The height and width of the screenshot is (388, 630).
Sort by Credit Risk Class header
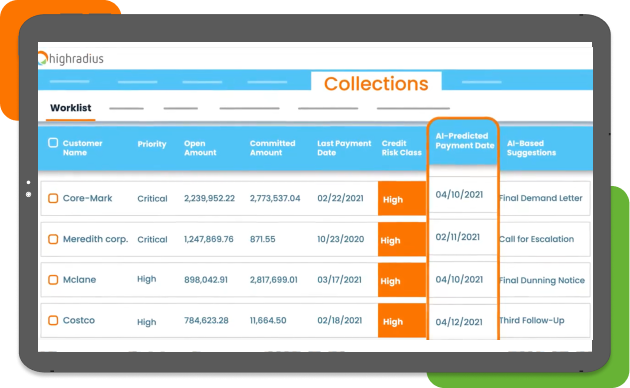click(x=401, y=148)
